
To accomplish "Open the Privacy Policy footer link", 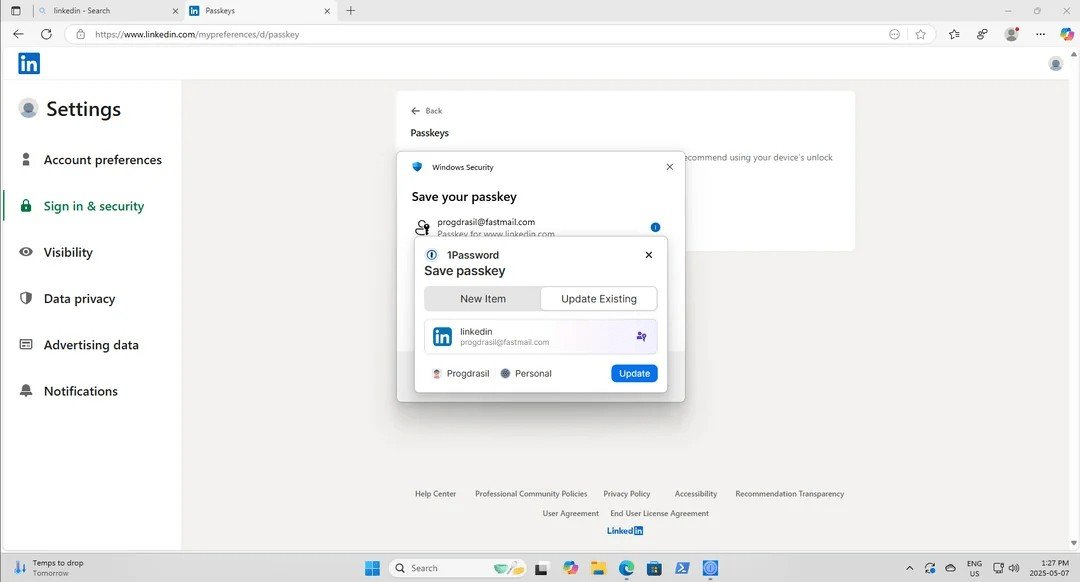I will click(627, 494).
